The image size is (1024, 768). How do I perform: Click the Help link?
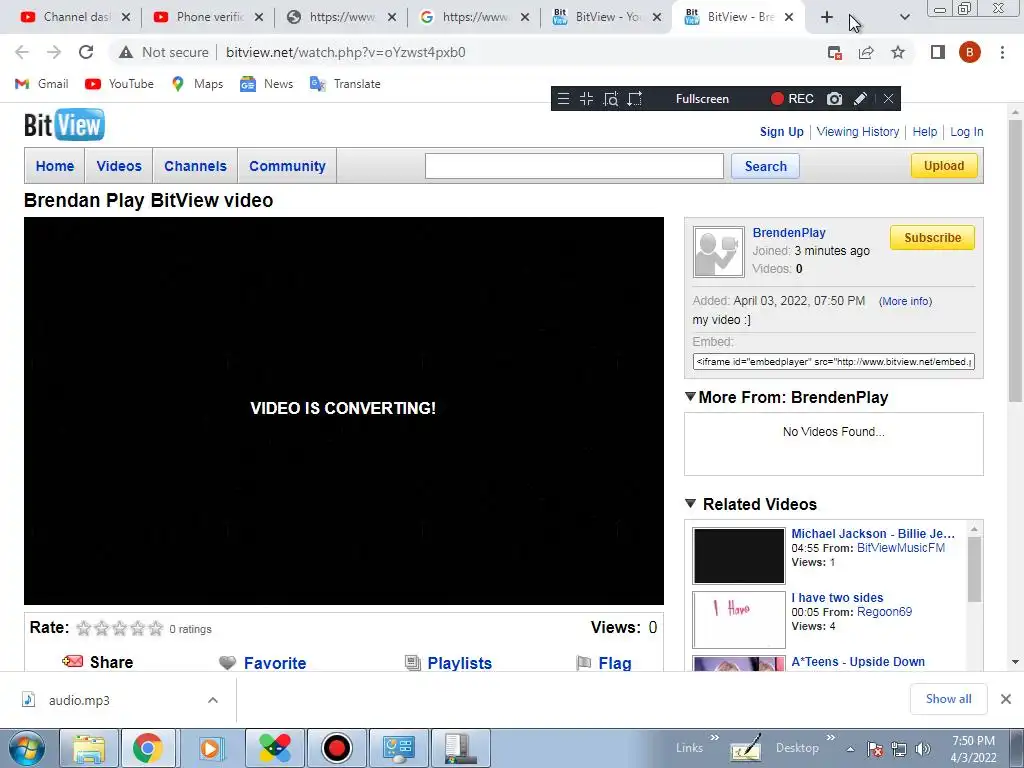click(924, 131)
